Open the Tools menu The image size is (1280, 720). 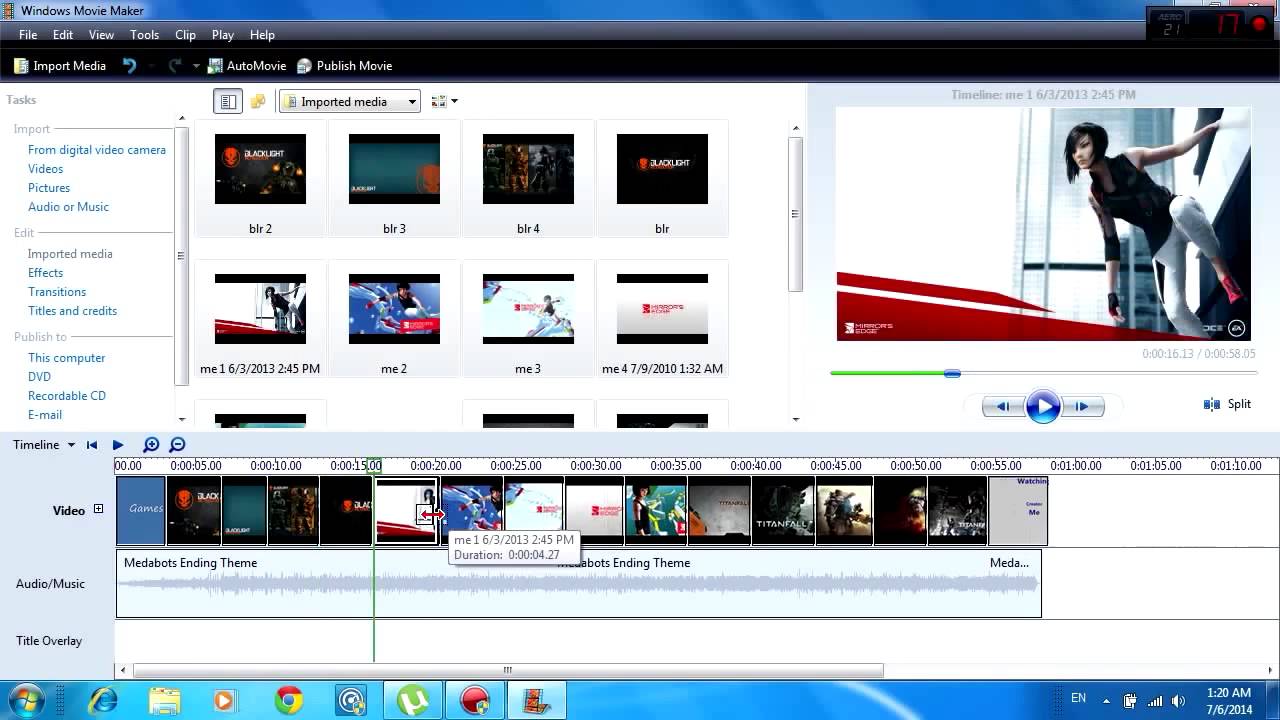144,35
